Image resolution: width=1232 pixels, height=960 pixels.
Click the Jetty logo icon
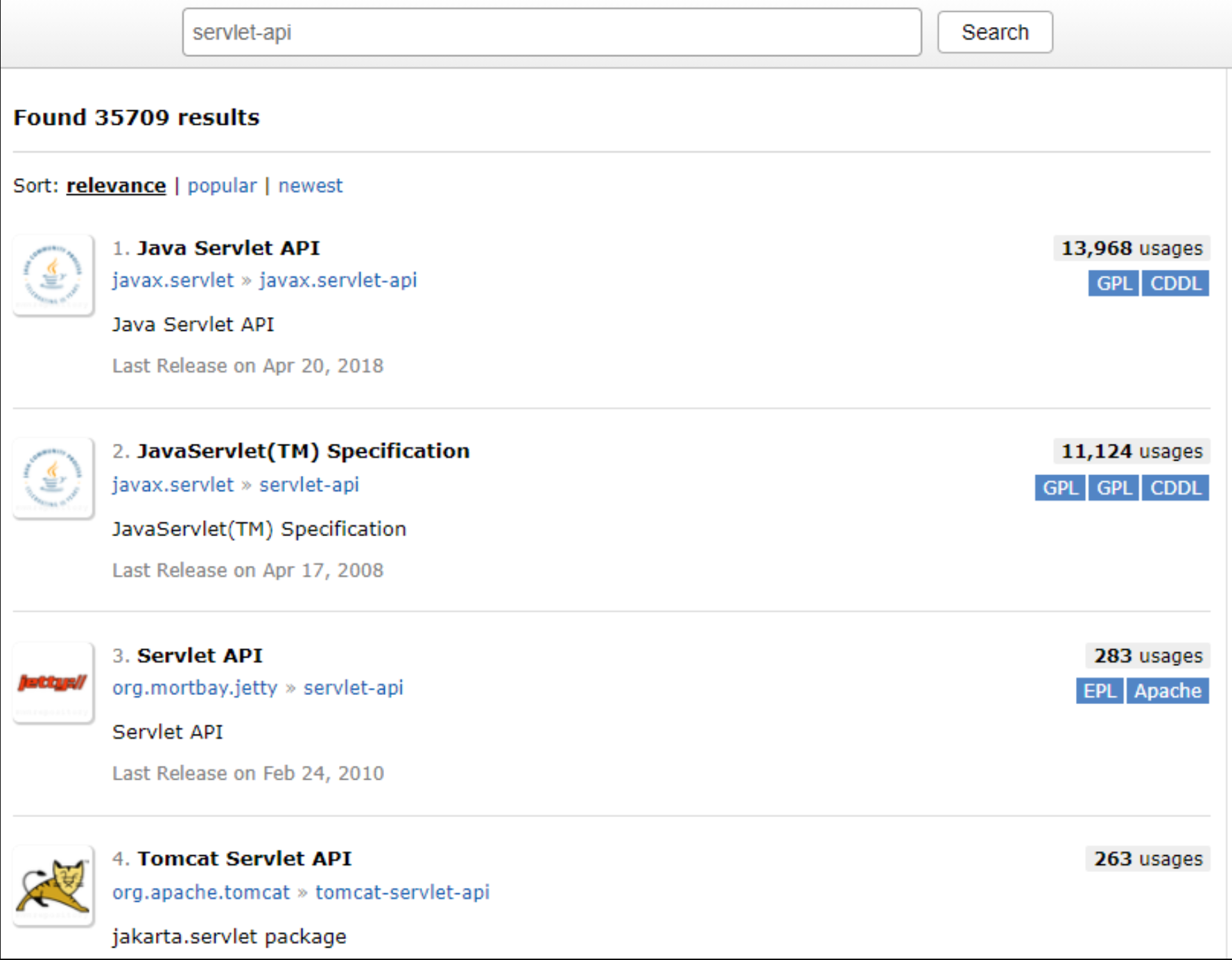pyautogui.click(x=53, y=683)
